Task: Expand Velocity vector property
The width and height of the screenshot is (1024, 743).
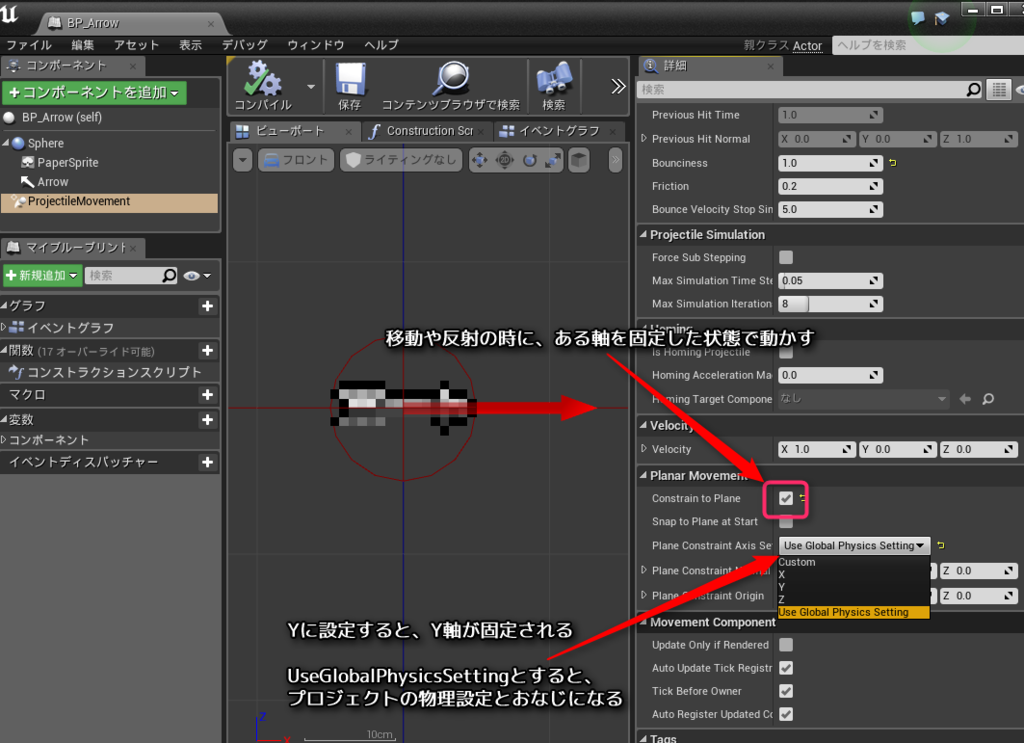Action: coord(643,449)
